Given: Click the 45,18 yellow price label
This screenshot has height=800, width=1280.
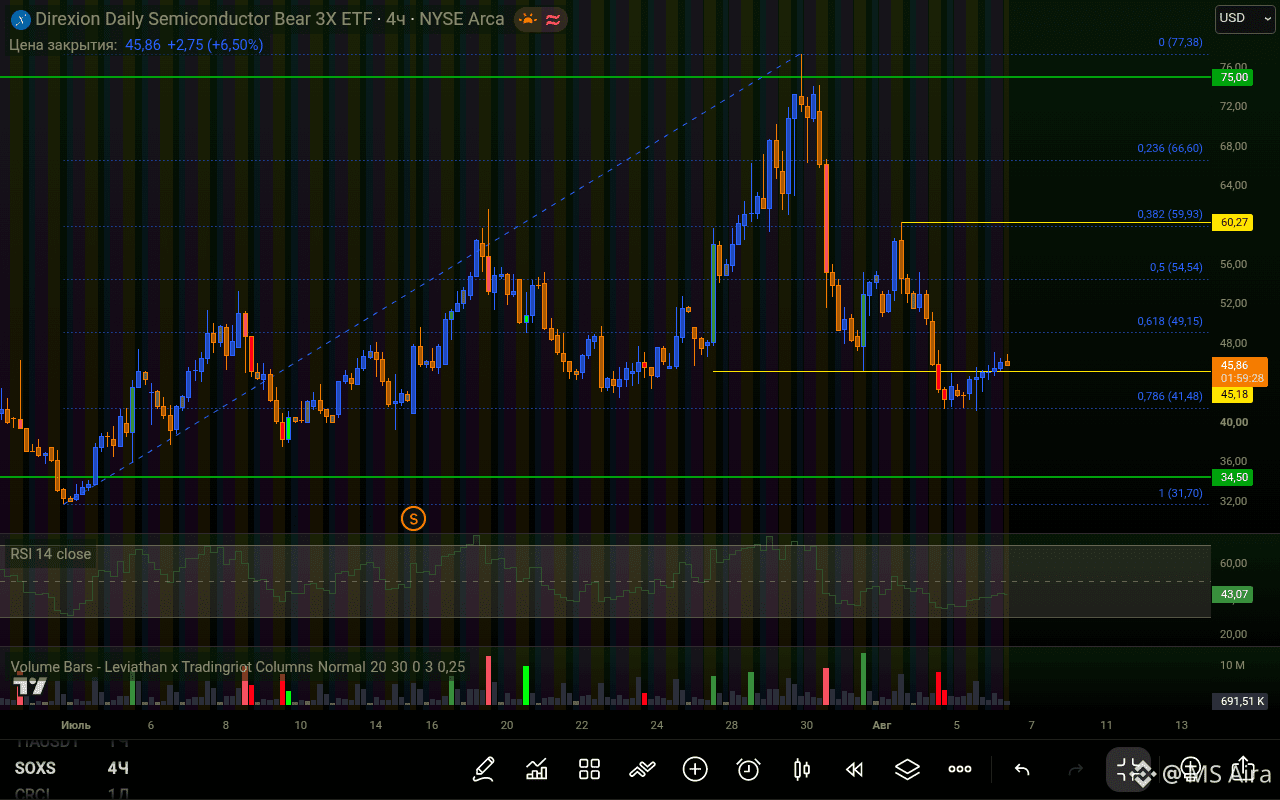Looking at the screenshot, I should [1231, 395].
